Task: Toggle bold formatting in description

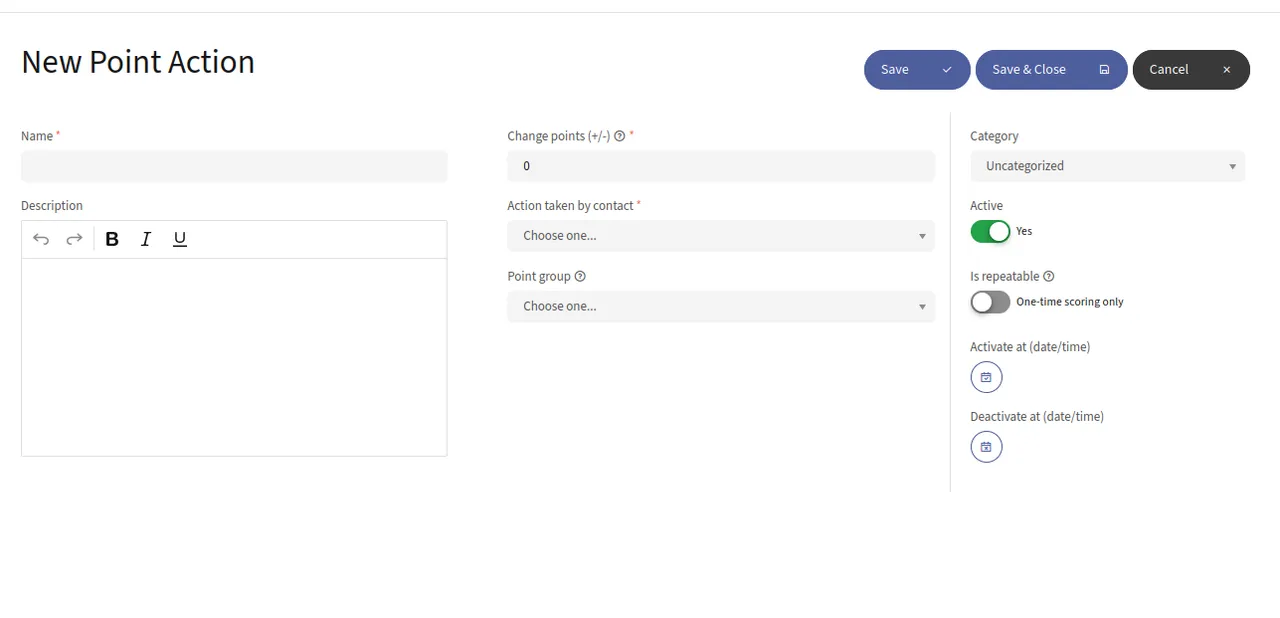Action: click(x=112, y=239)
